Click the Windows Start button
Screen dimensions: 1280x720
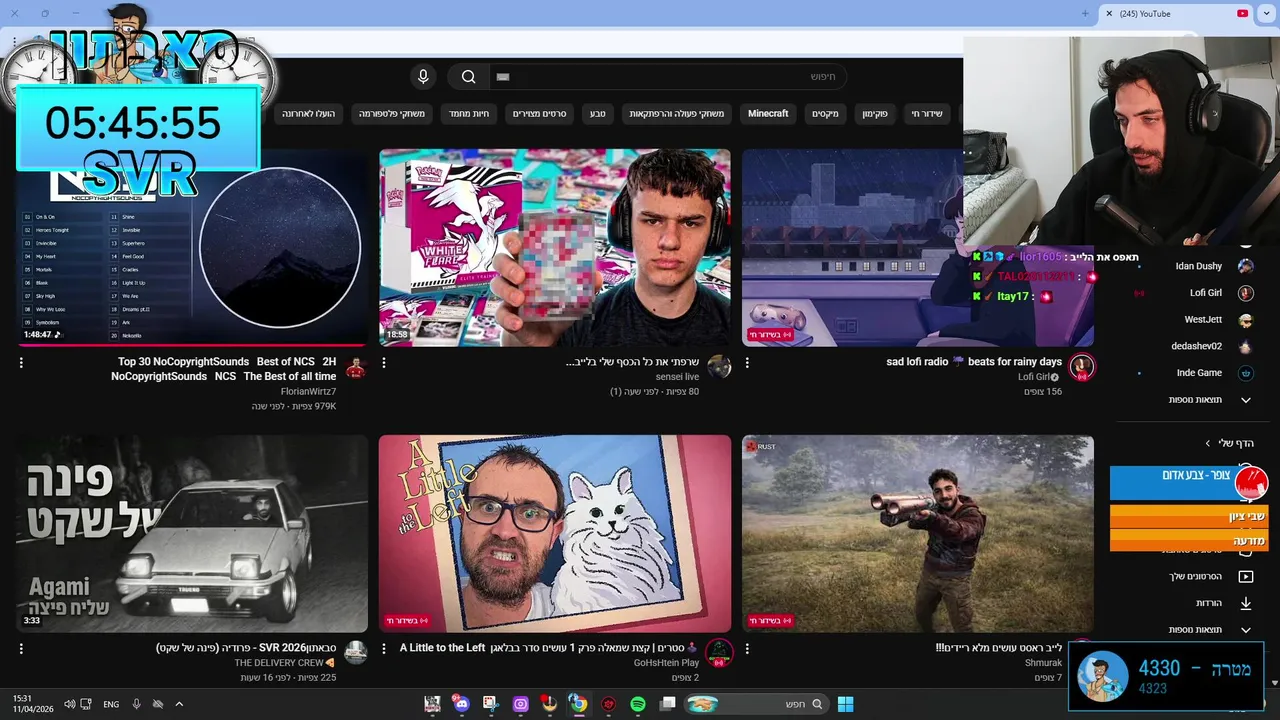(x=845, y=704)
